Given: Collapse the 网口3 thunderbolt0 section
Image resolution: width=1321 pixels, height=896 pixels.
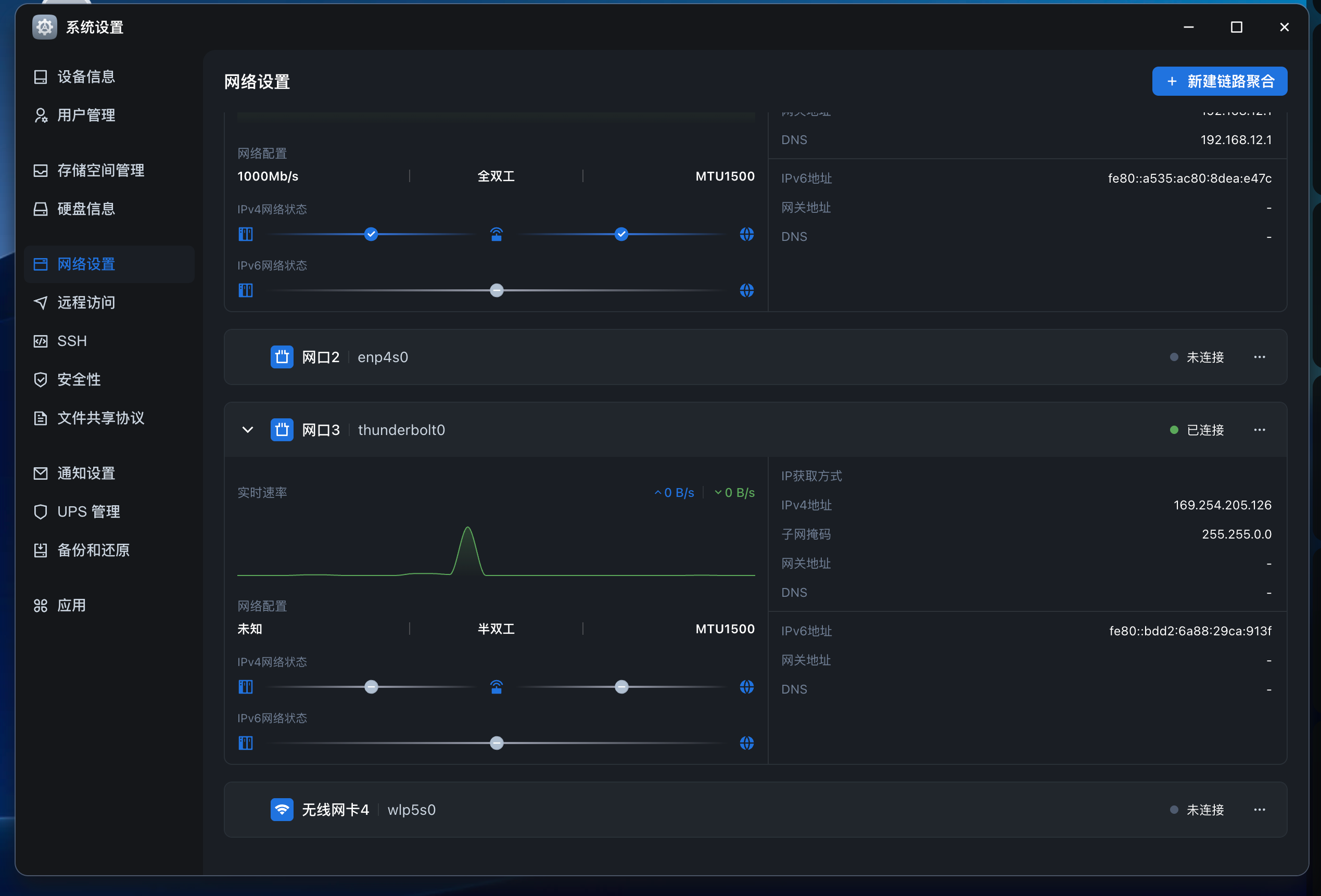Looking at the screenshot, I should [248, 430].
